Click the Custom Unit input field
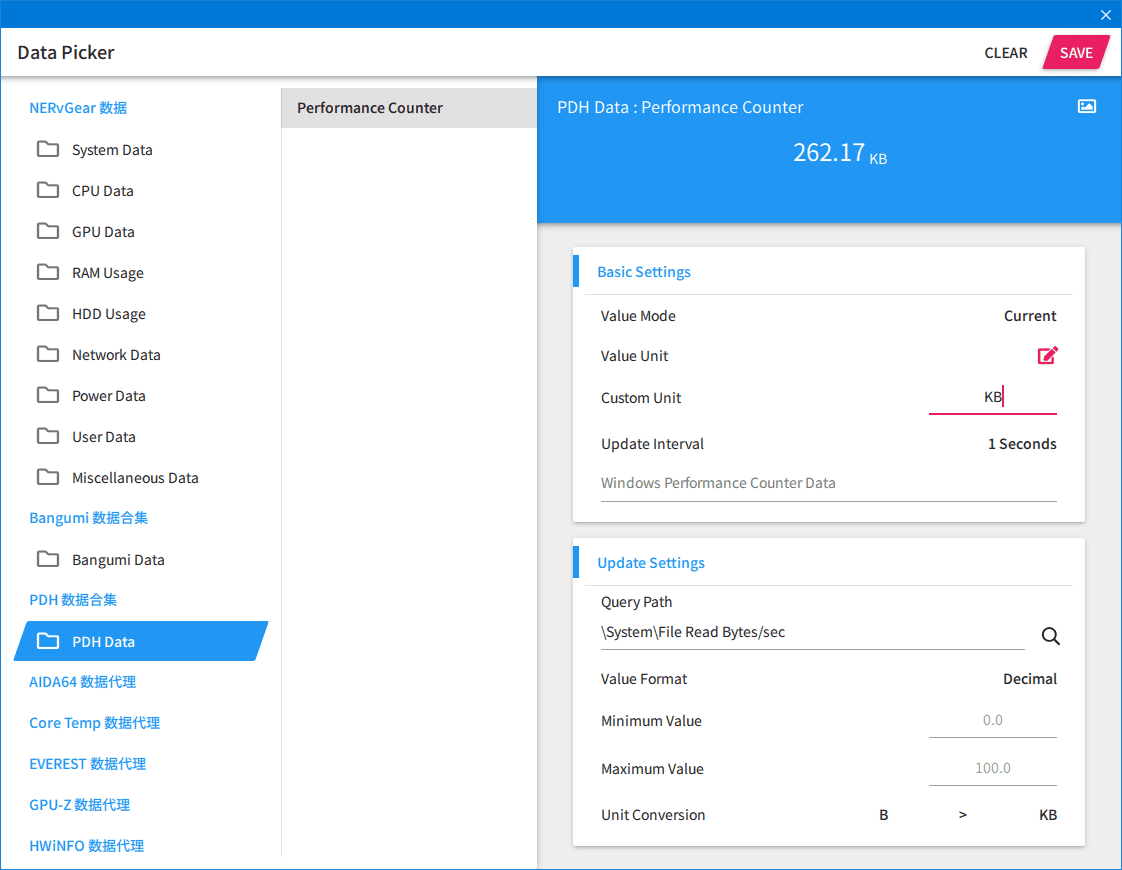This screenshot has height=870, width=1122. 992,398
